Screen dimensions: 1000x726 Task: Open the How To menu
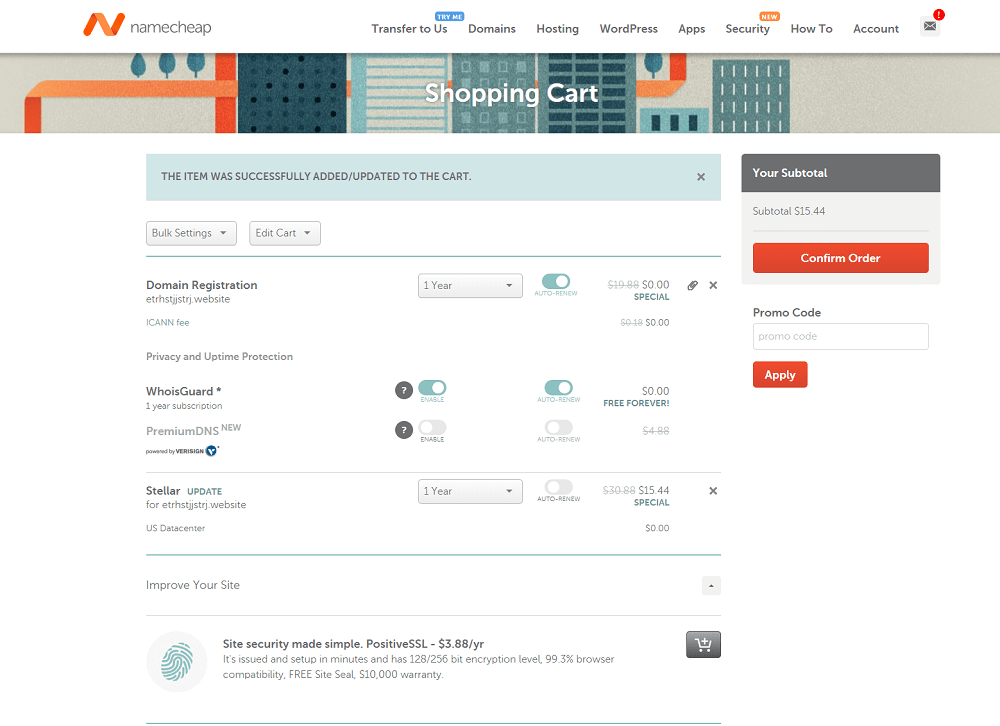(811, 29)
